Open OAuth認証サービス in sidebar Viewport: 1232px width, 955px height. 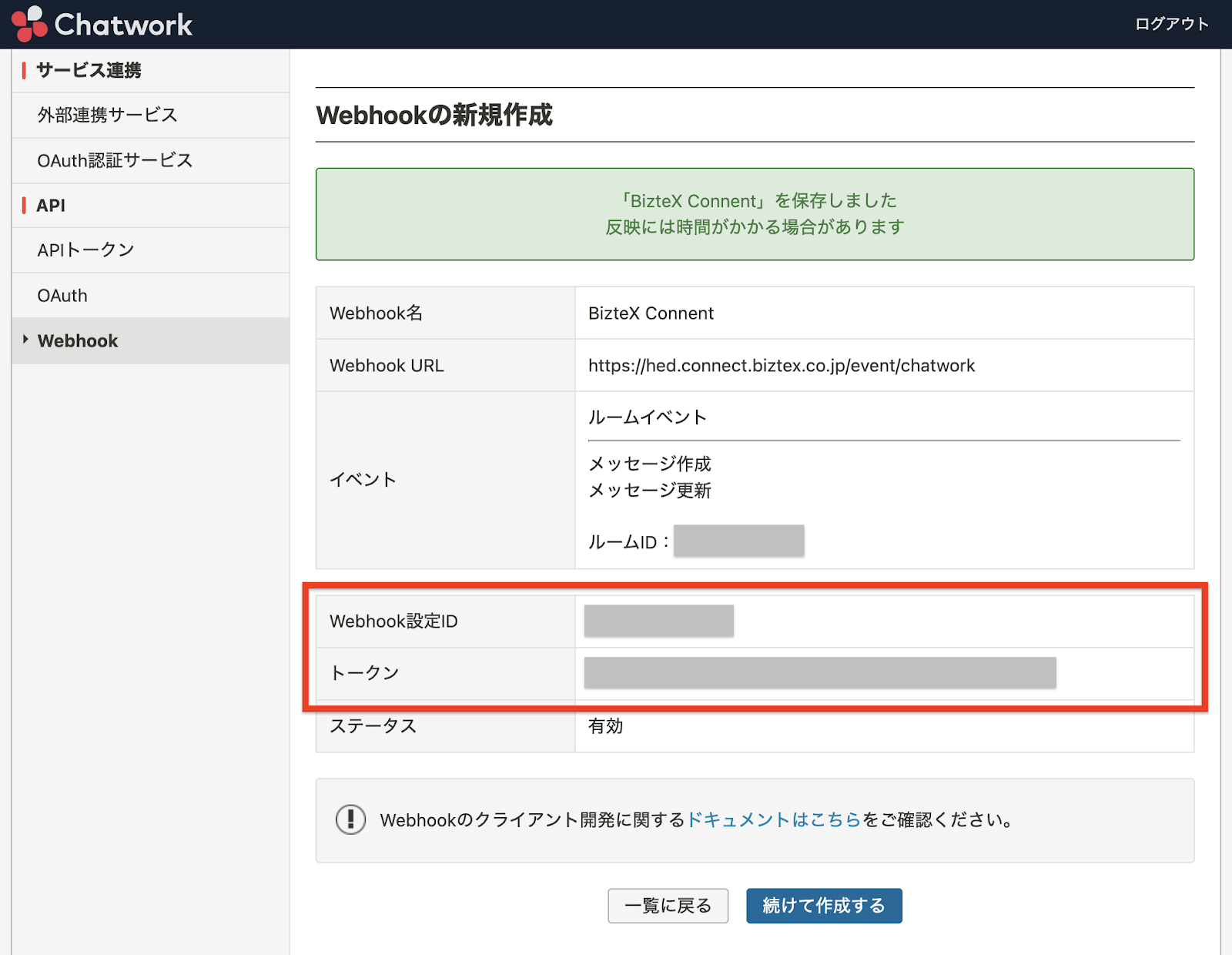(151, 161)
